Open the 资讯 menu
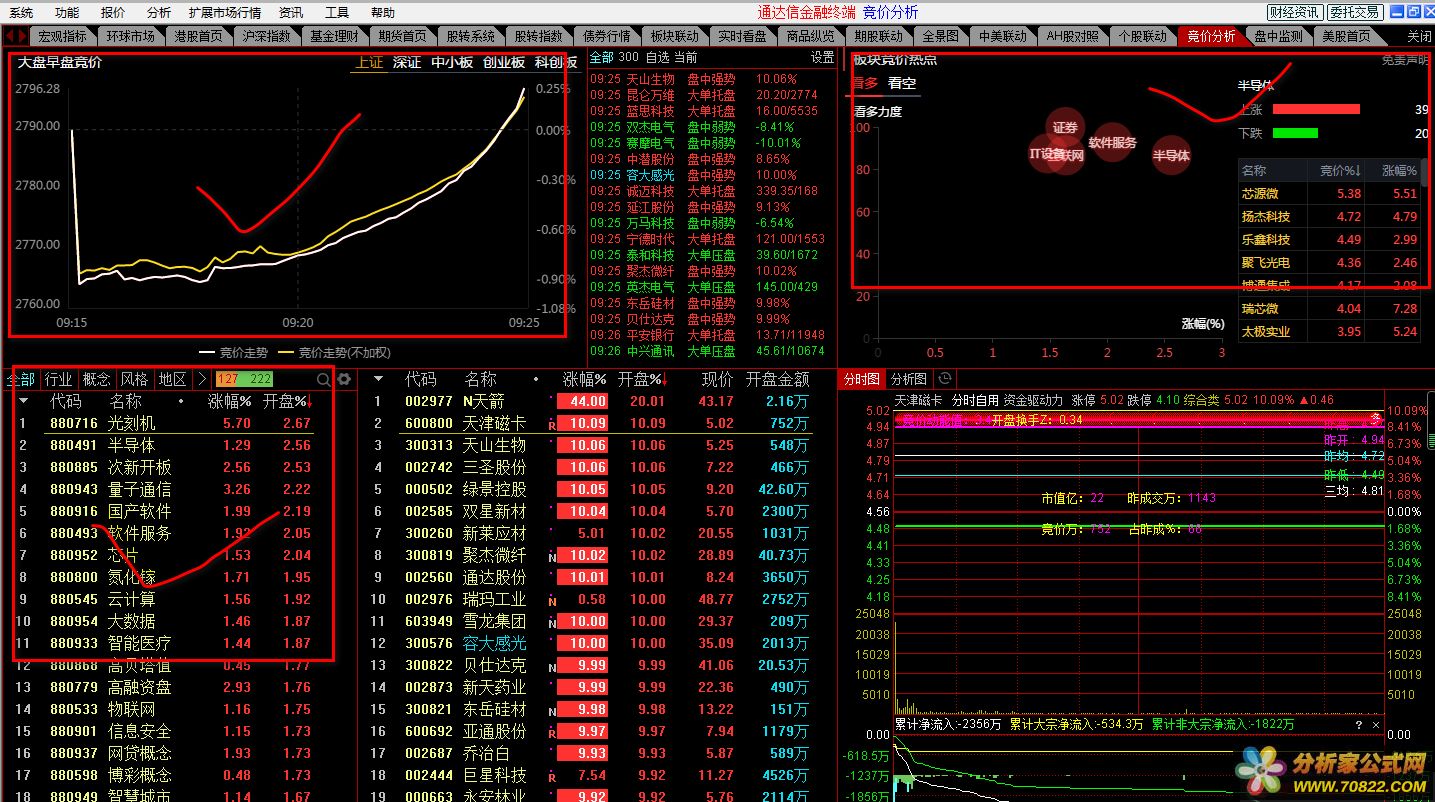This screenshot has width=1435, height=802. click(x=291, y=13)
